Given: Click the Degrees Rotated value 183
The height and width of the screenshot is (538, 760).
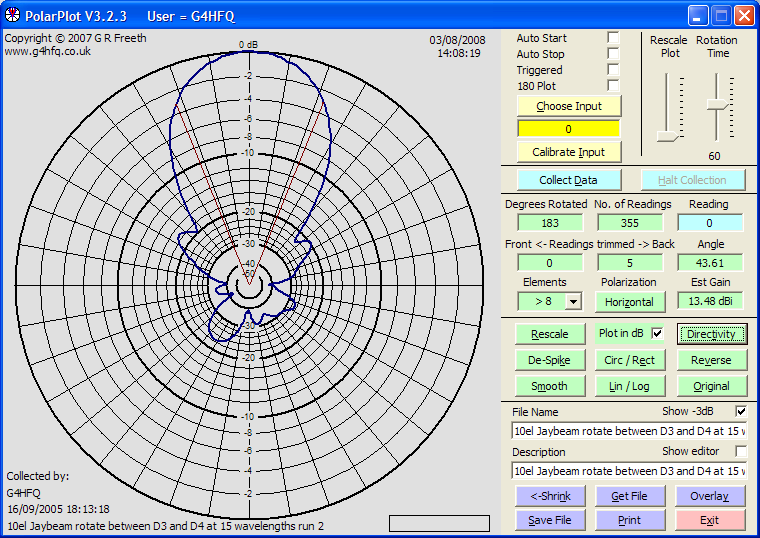Looking at the screenshot, I should [550, 223].
